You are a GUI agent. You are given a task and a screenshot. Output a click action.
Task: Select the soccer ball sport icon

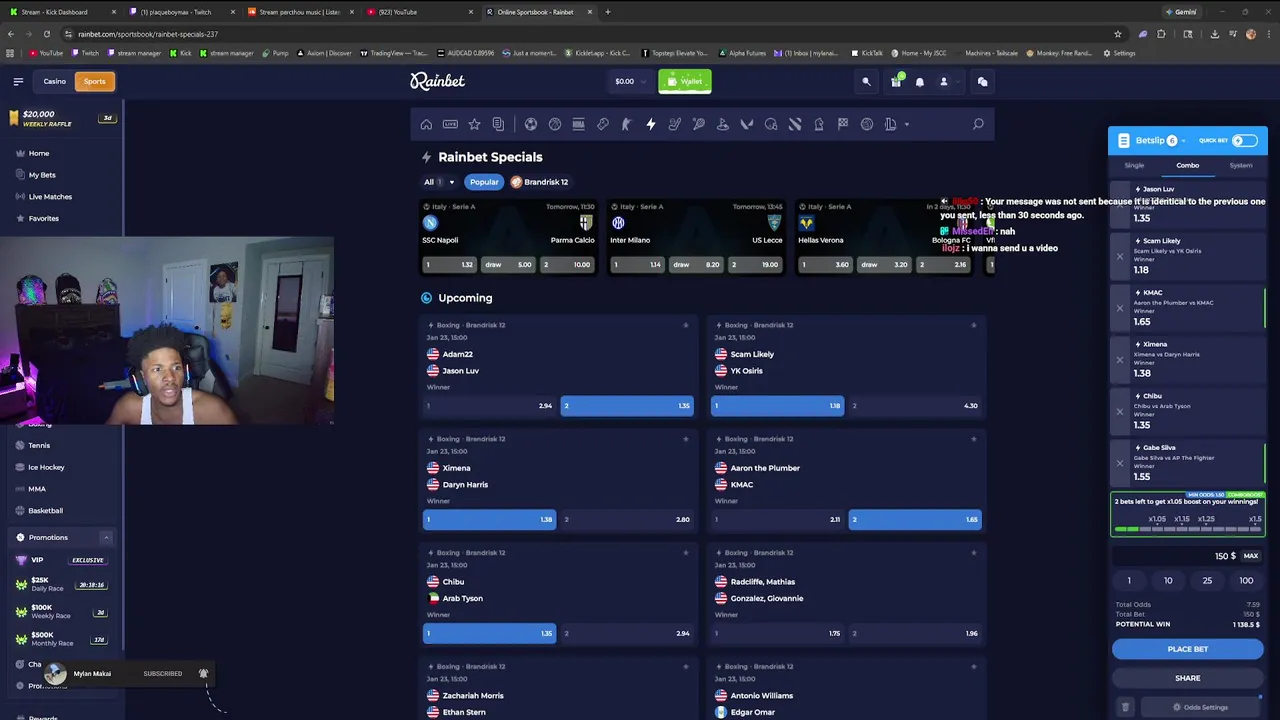tap(531, 124)
